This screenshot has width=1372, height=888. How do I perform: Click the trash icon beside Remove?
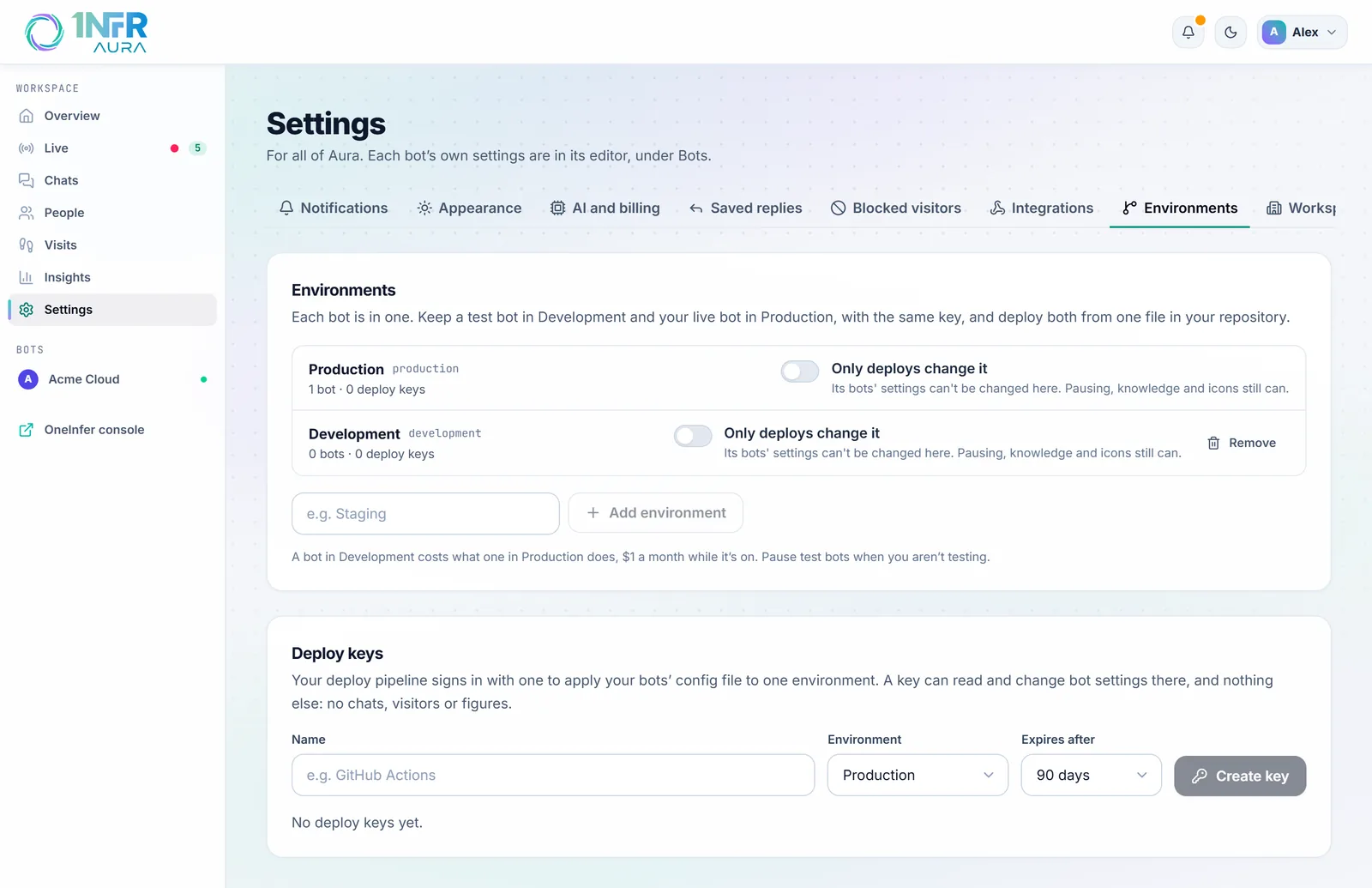pyautogui.click(x=1213, y=443)
